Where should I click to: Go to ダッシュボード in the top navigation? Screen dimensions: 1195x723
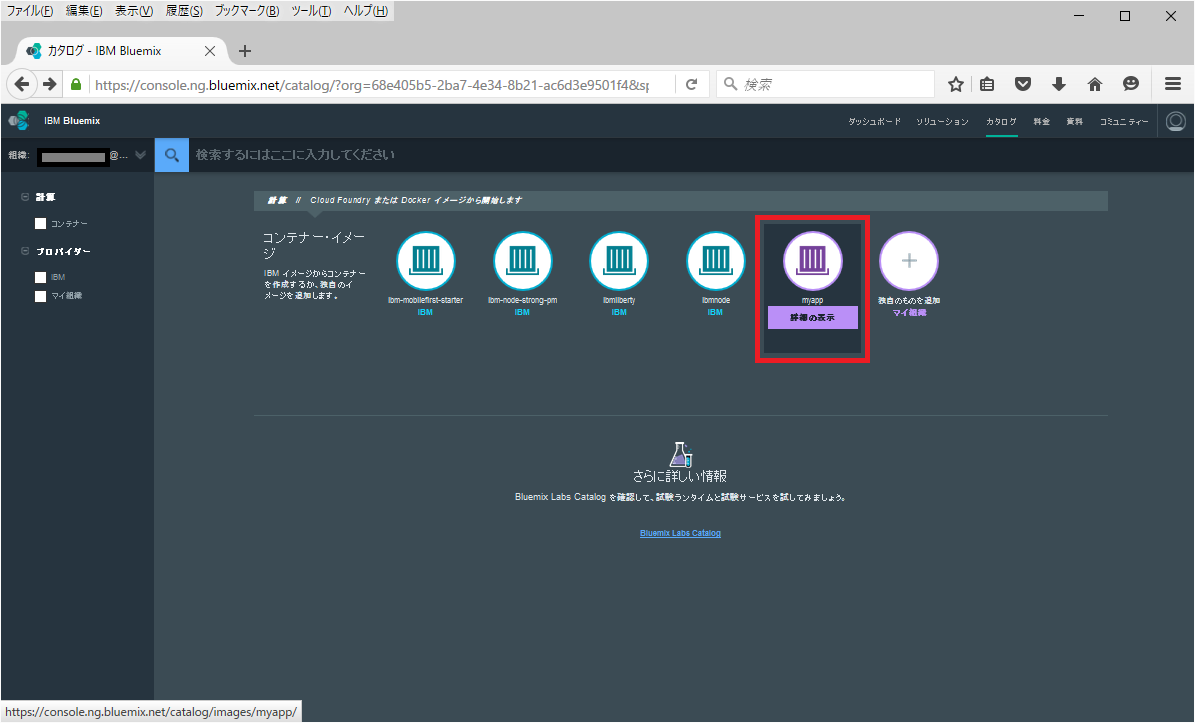874,122
